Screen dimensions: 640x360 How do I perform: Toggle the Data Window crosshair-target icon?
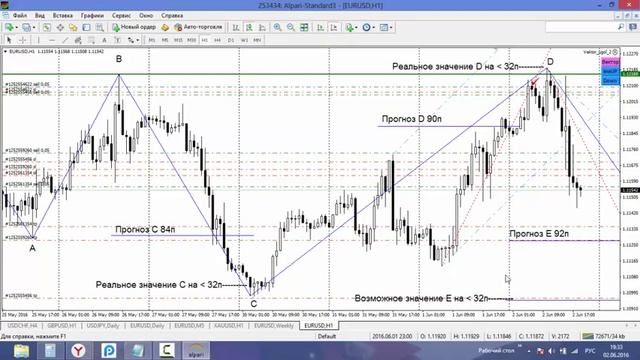[60, 27]
